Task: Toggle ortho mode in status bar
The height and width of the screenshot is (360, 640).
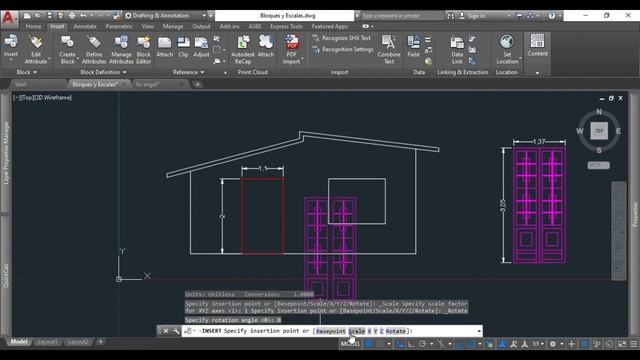Action: (x=411, y=344)
